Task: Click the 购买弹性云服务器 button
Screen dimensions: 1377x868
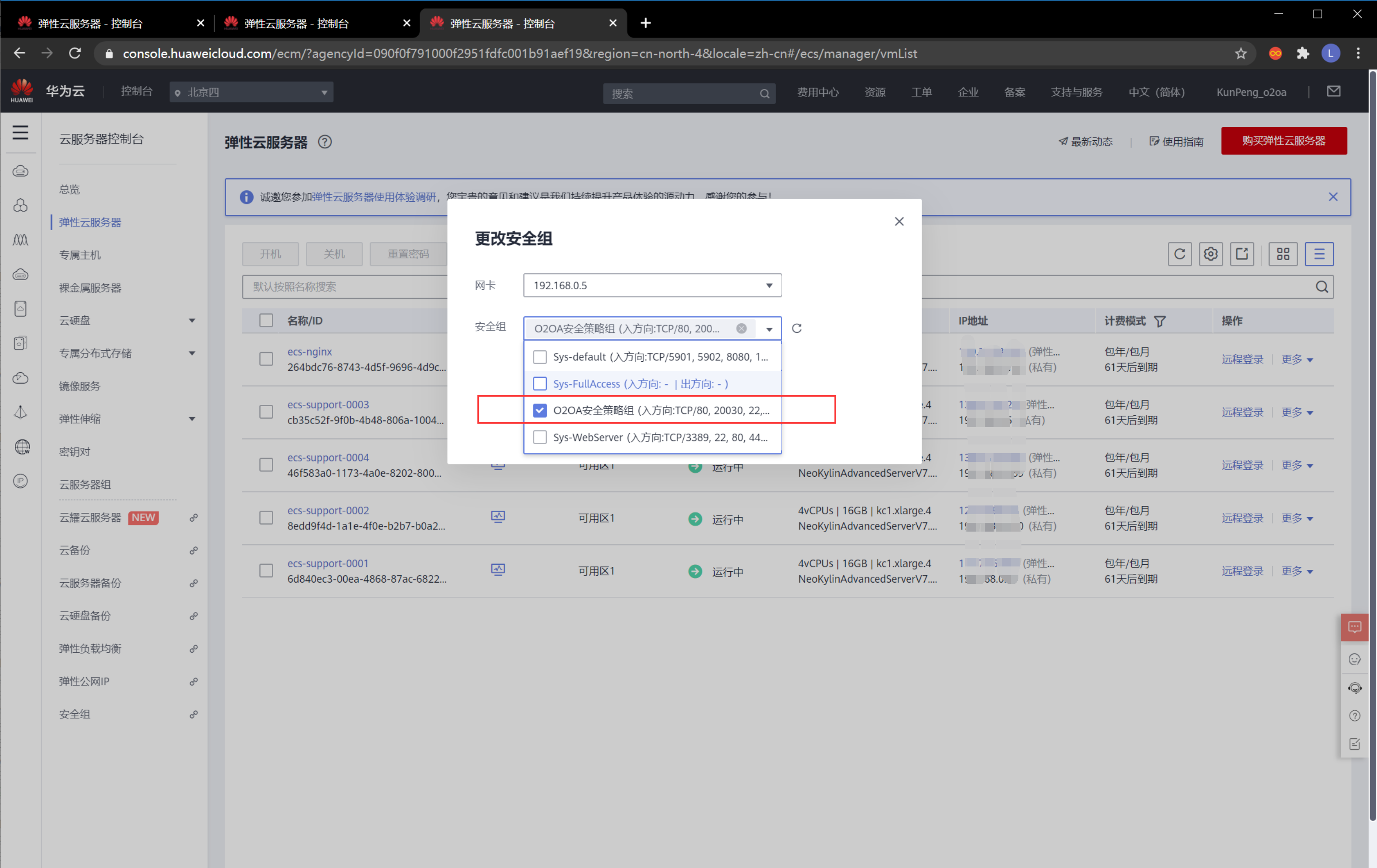Action: 1284,141
